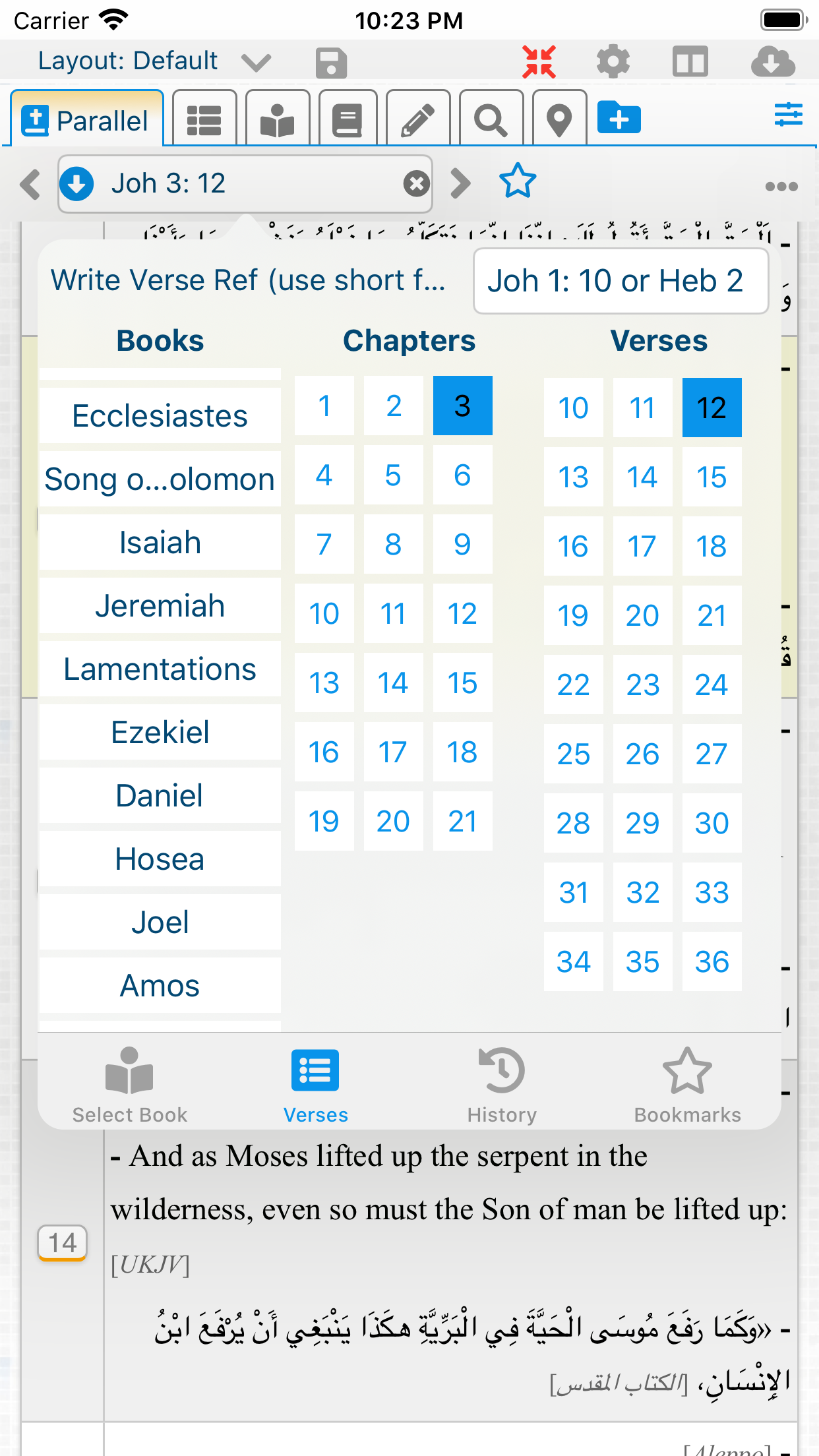Open the three-dots more options menu
Screen dimensions: 819x1456
(x=781, y=187)
